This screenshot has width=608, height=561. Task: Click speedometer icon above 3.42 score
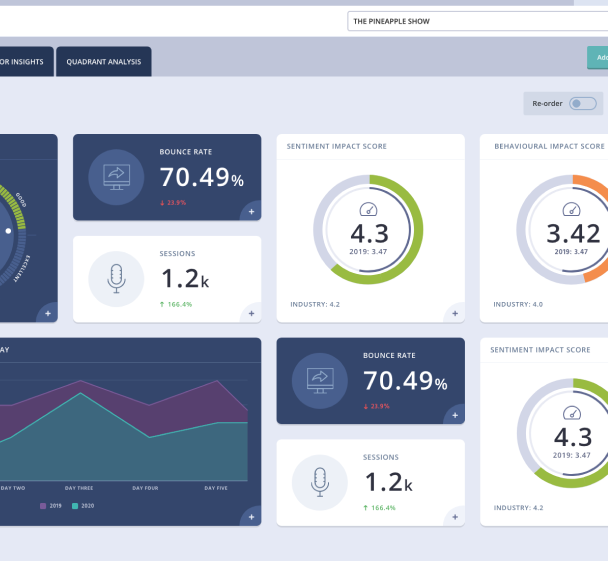tap(572, 209)
